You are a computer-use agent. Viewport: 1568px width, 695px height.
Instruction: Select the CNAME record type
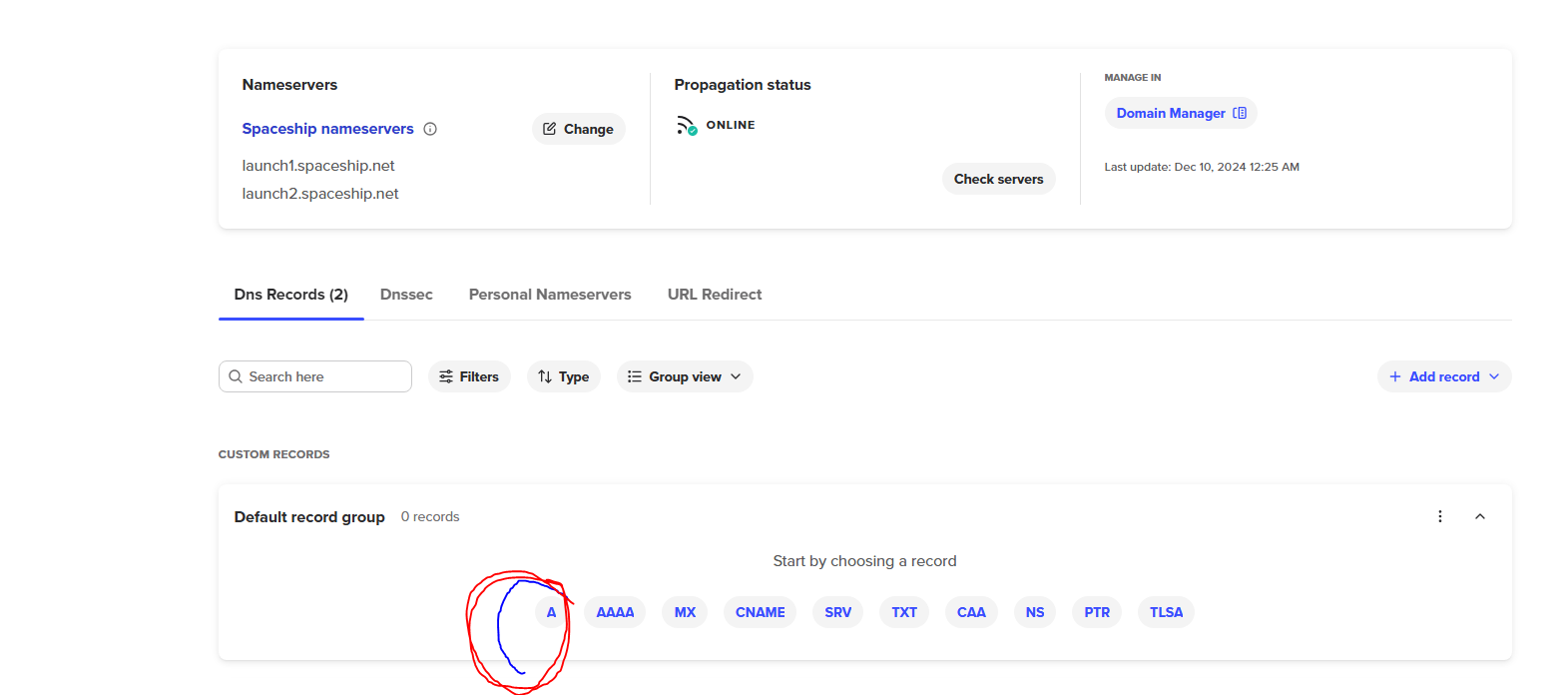click(x=760, y=612)
